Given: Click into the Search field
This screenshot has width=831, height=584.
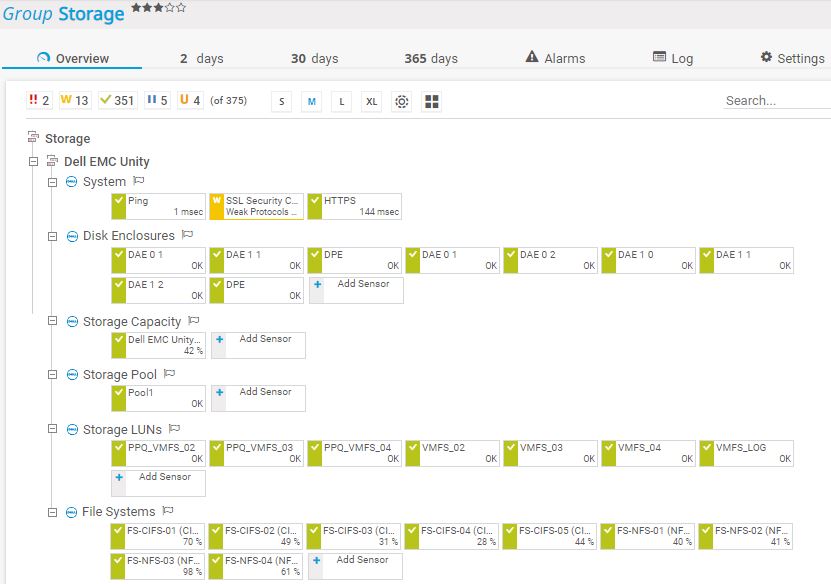Looking at the screenshot, I should point(777,101).
